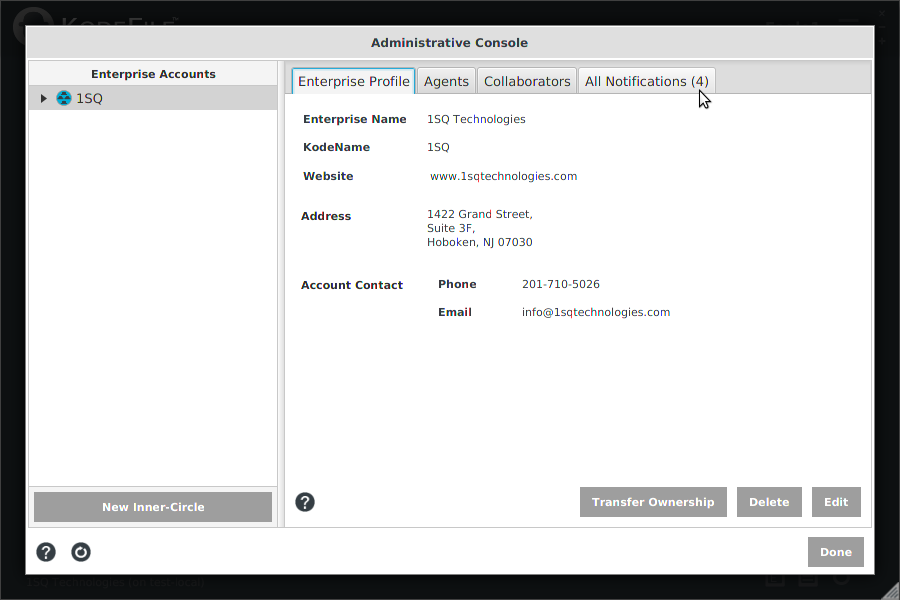Open the Collaborators tab
900x600 pixels.
[527, 82]
